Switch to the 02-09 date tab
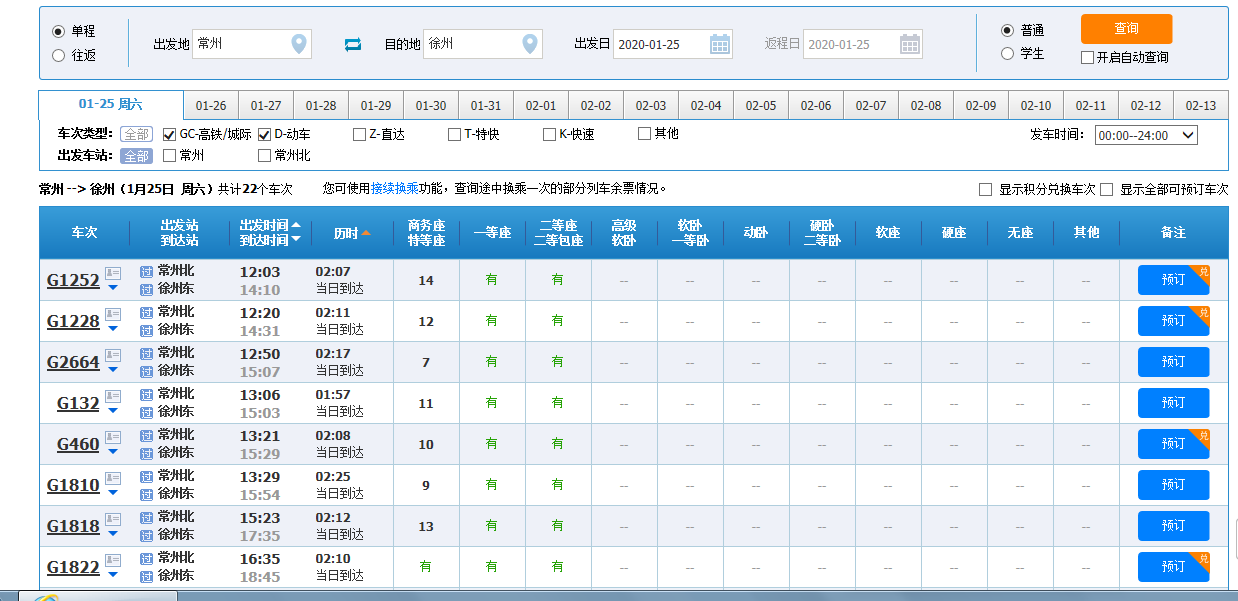 (x=981, y=106)
